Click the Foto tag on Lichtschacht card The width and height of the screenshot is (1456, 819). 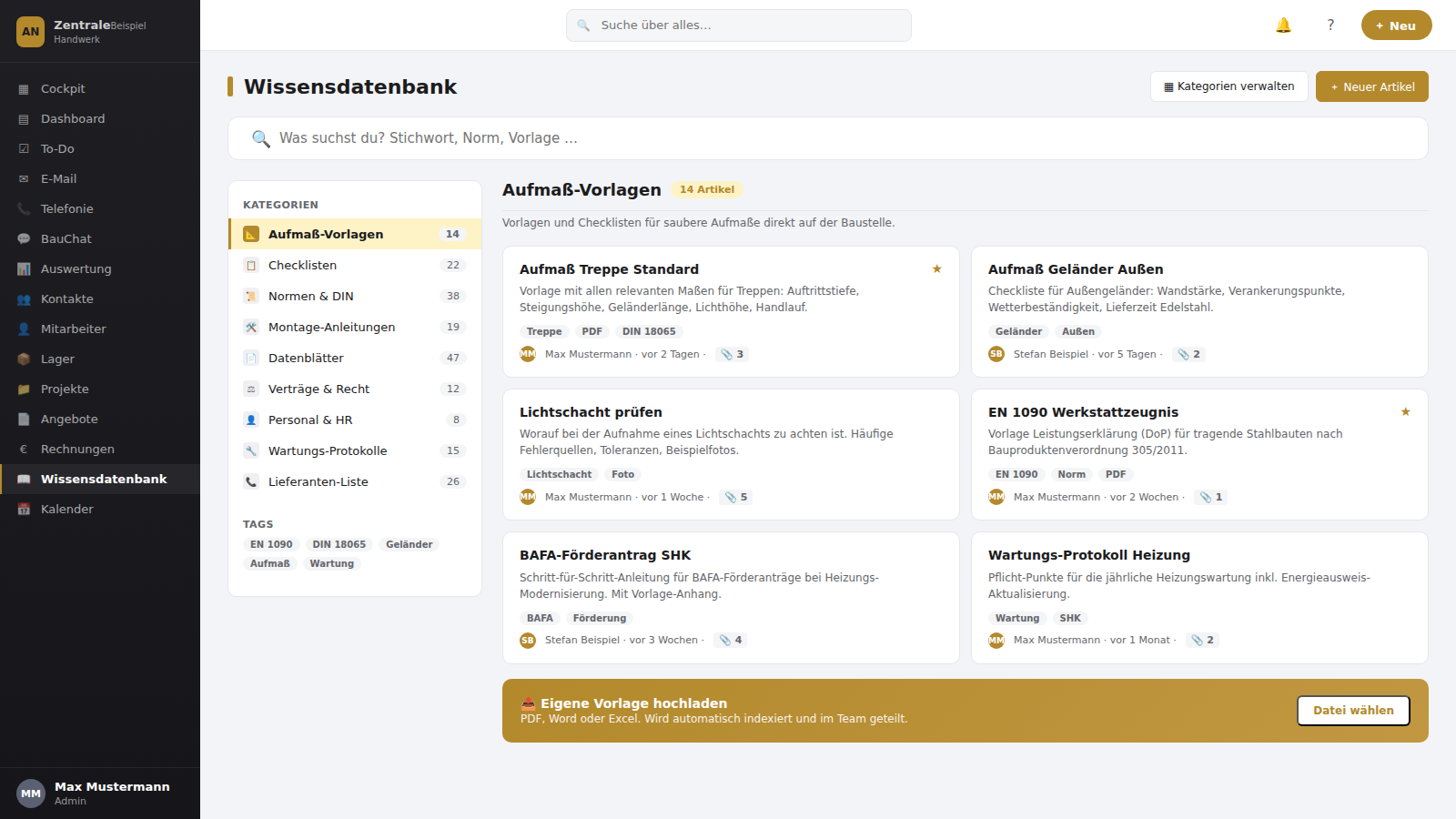point(623,474)
